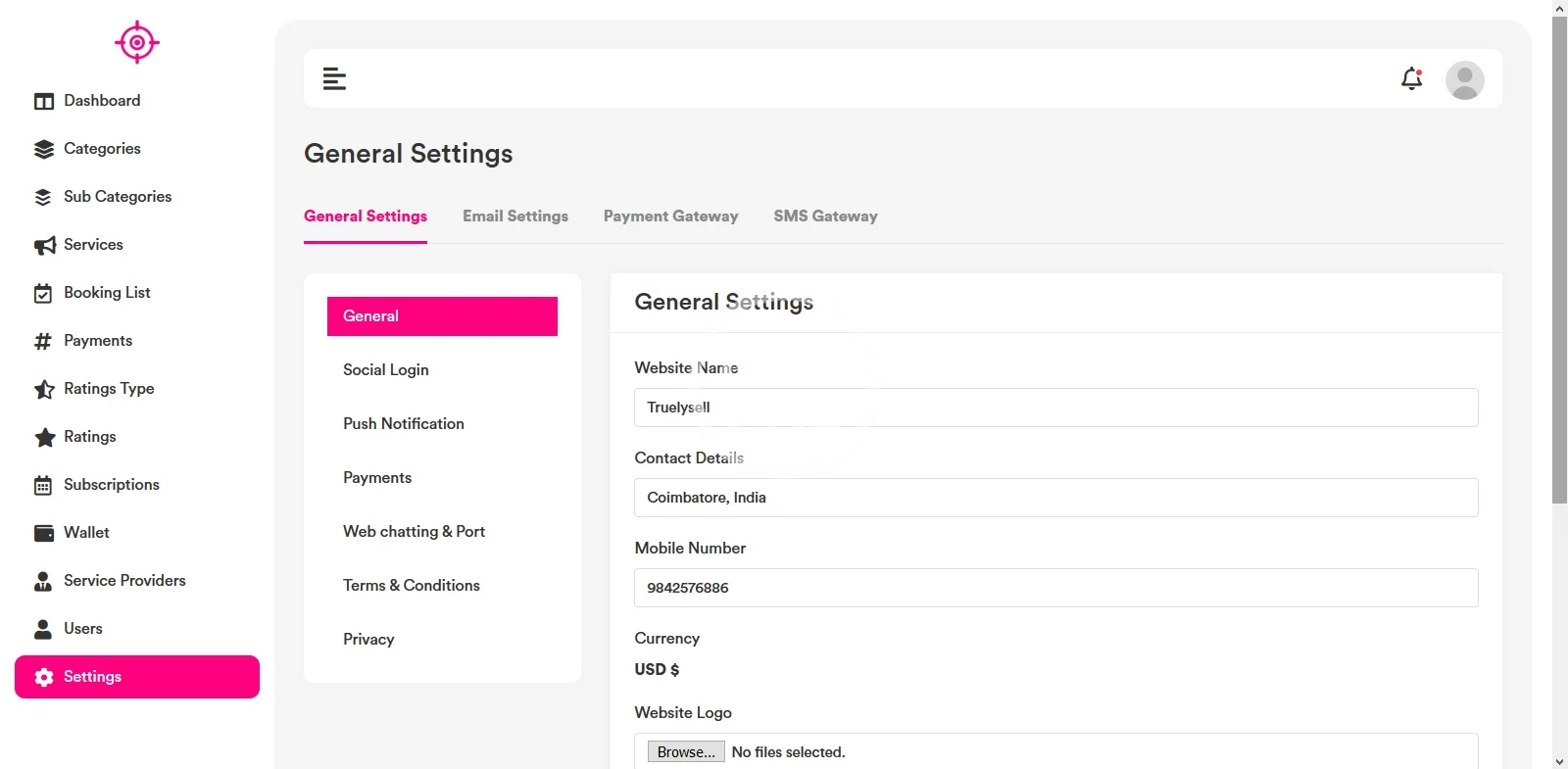Click the Booking List calendar icon
Viewport: 1568px width, 769px height.
(44, 293)
